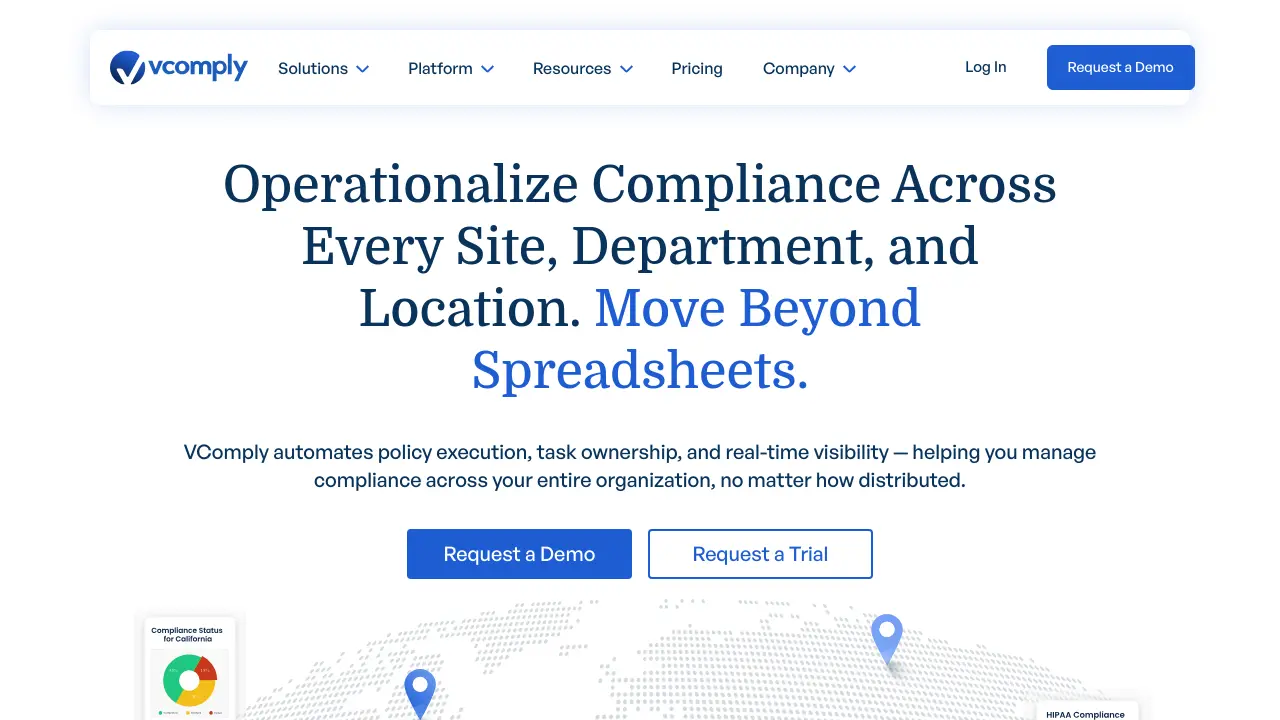Image resolution: width=1280 pixels, height=720 pixels.
Task: Click the Log In link
Action: click(986, 67)
